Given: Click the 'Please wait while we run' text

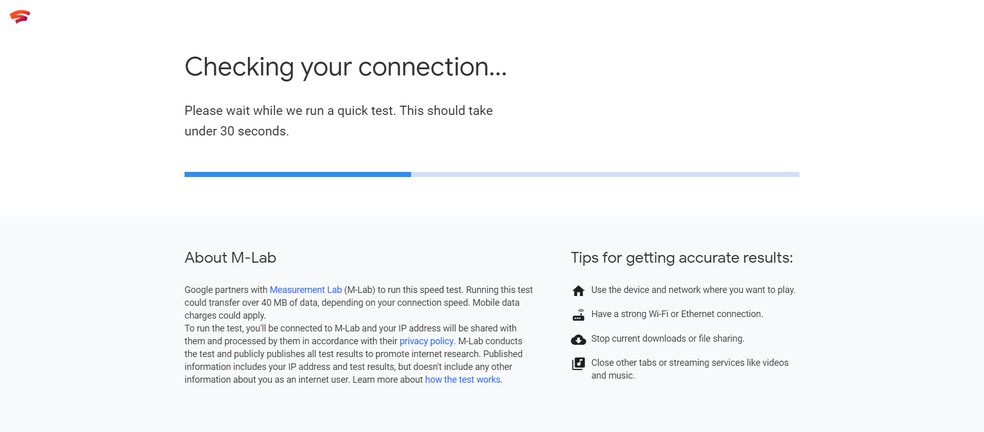Looking at the screenshot, I should tap(338, 111).
